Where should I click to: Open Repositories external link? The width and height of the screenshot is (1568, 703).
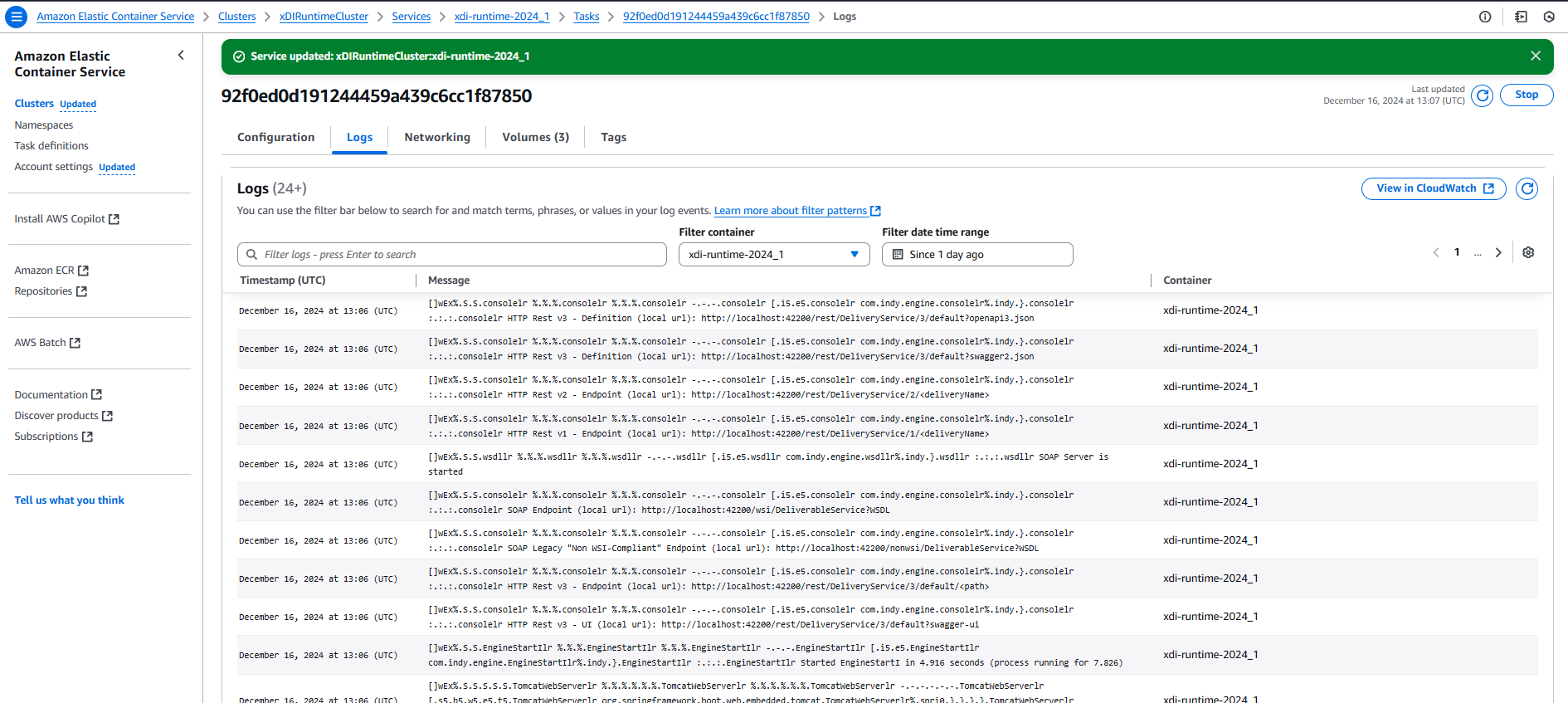[x=51, y=291]
